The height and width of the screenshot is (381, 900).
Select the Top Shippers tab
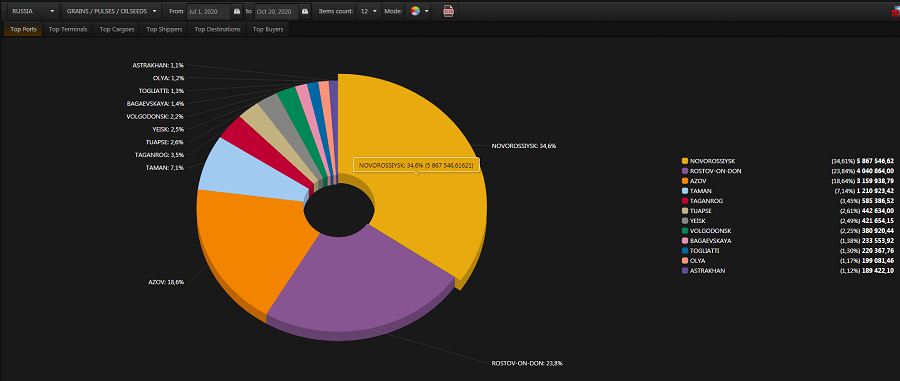pos(165,29)
